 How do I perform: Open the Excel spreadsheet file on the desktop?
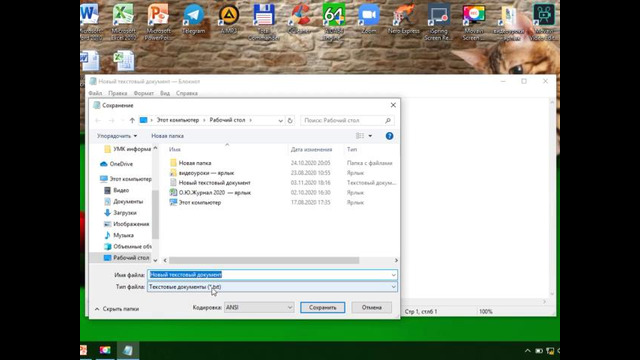pos(123,60)
